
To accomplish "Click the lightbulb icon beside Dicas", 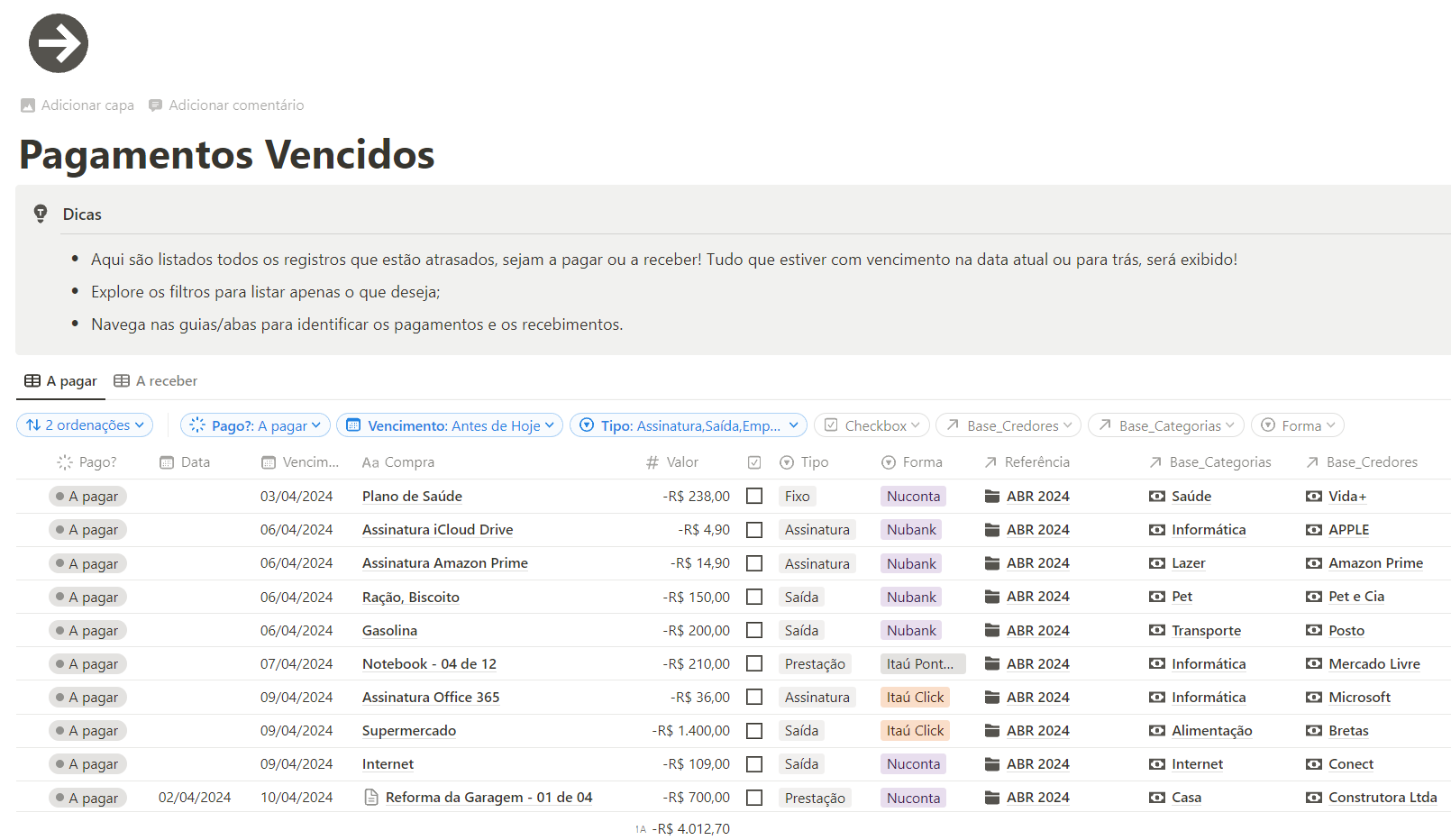I will pos(41,214).
